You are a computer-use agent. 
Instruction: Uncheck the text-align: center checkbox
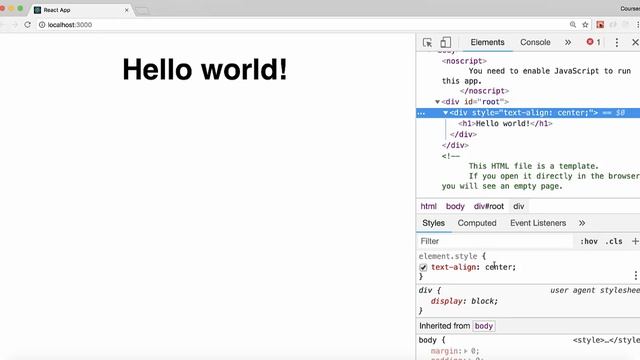click(423, 268)
